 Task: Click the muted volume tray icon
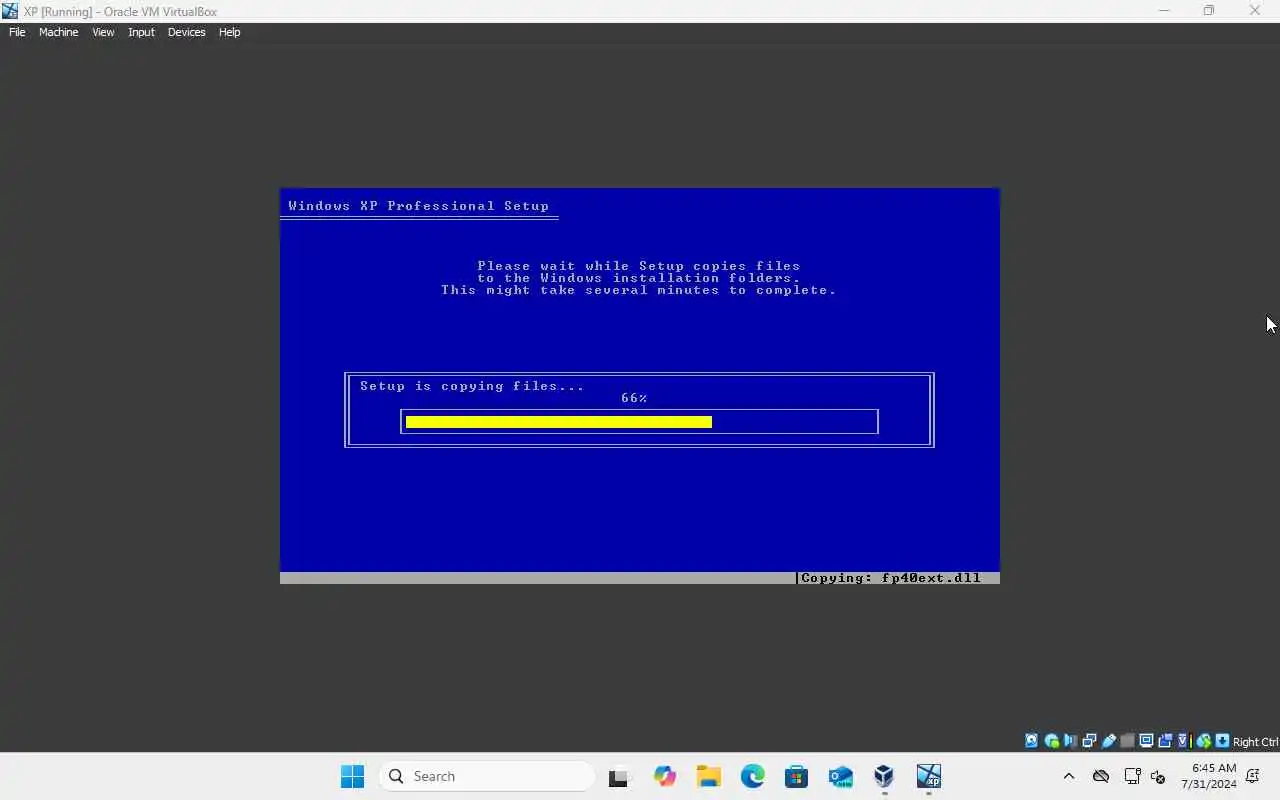coord(1158,776)
